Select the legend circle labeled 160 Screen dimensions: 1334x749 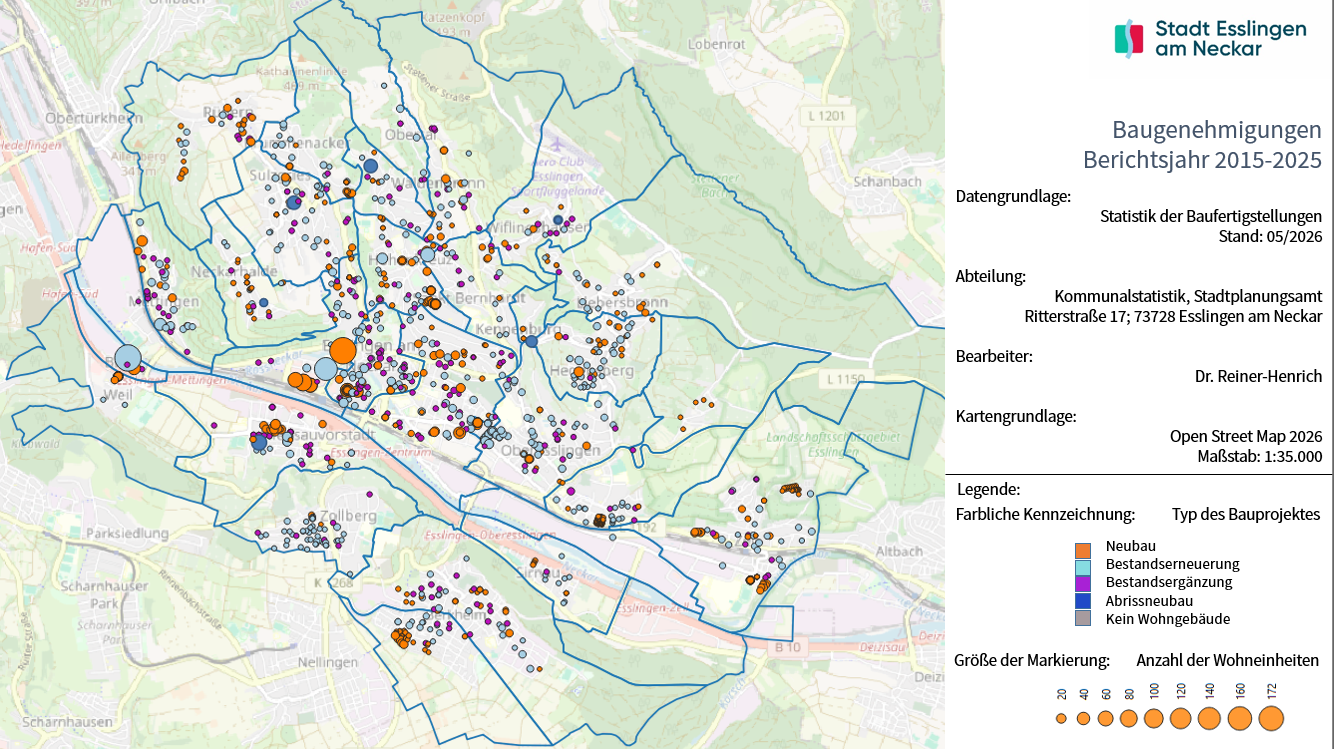tap(1240, 718)
